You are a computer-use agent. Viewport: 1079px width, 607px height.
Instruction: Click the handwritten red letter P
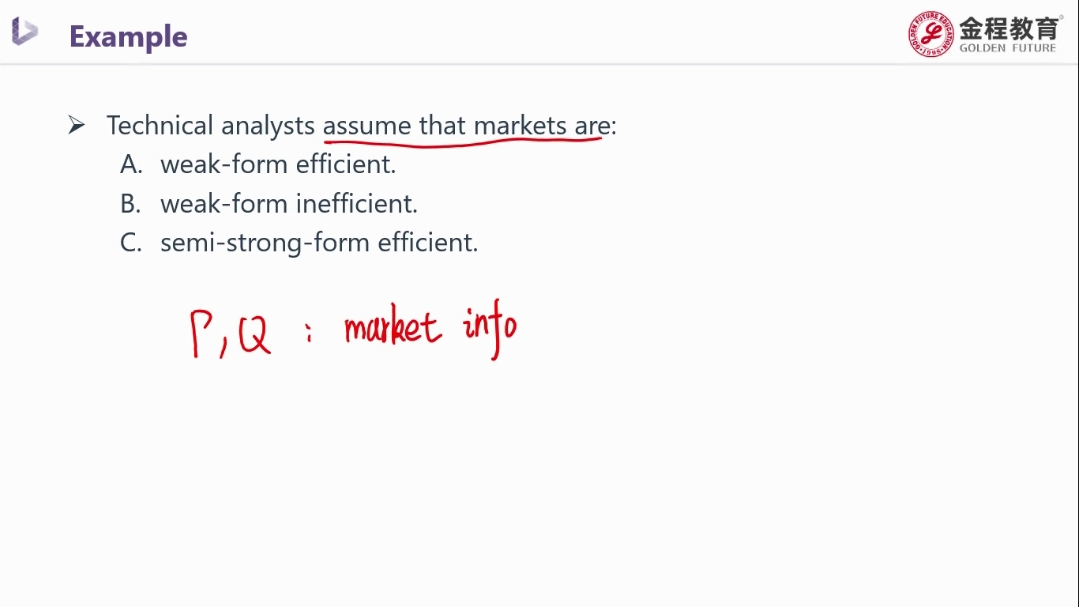tap(201, 334)
